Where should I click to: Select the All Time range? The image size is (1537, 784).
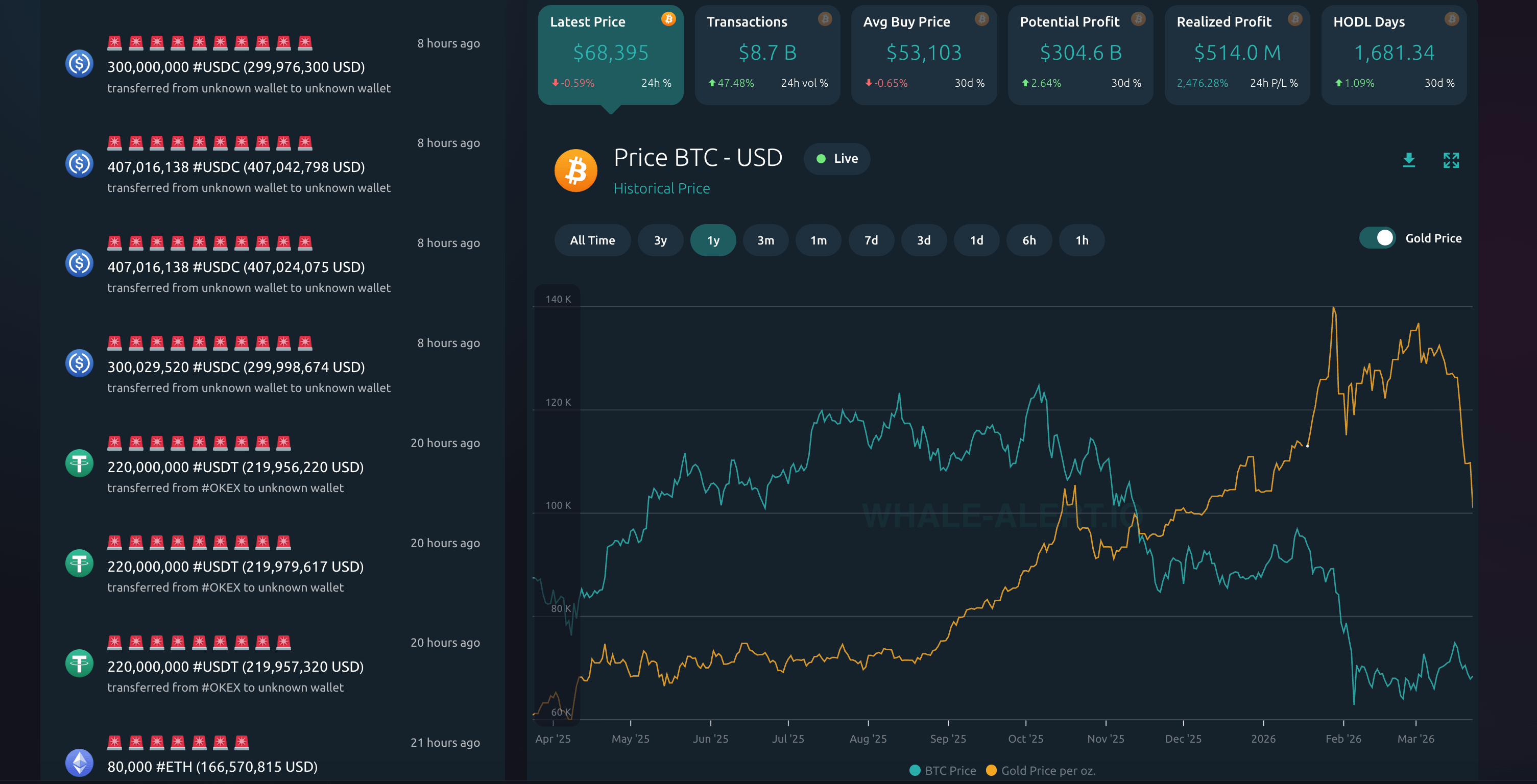(592, 240)
